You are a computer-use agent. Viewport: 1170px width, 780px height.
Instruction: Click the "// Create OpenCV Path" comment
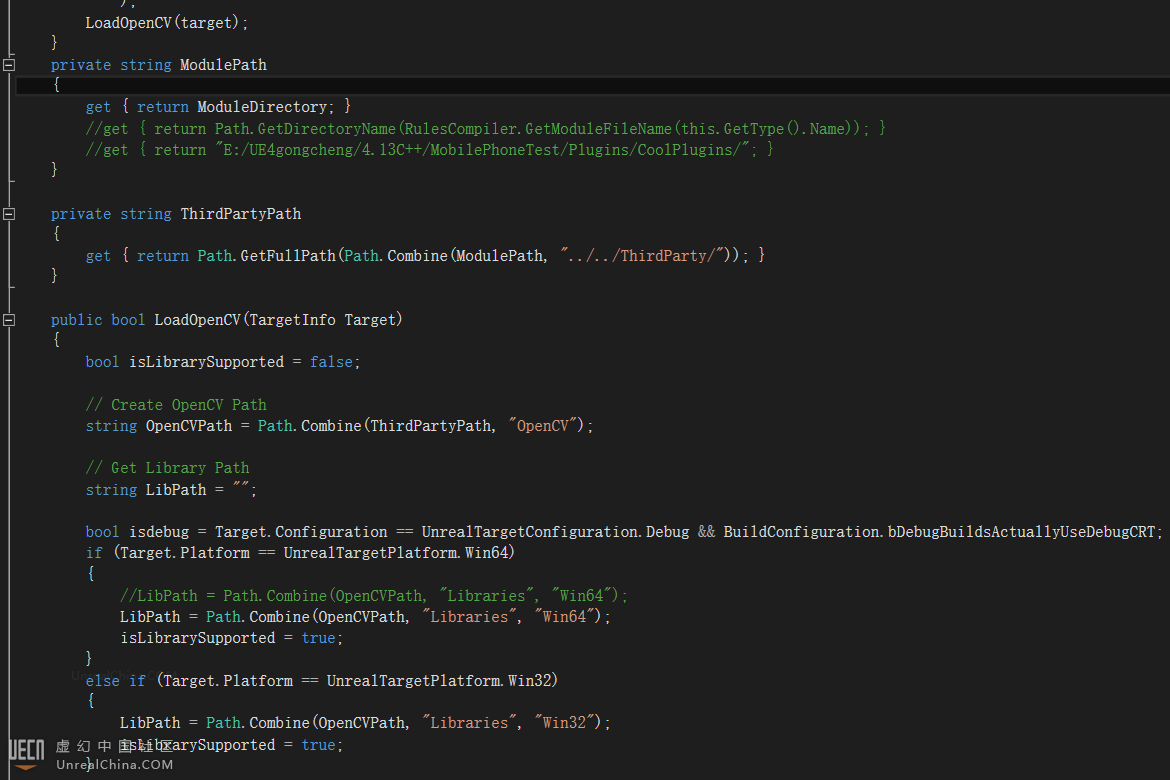176,405
